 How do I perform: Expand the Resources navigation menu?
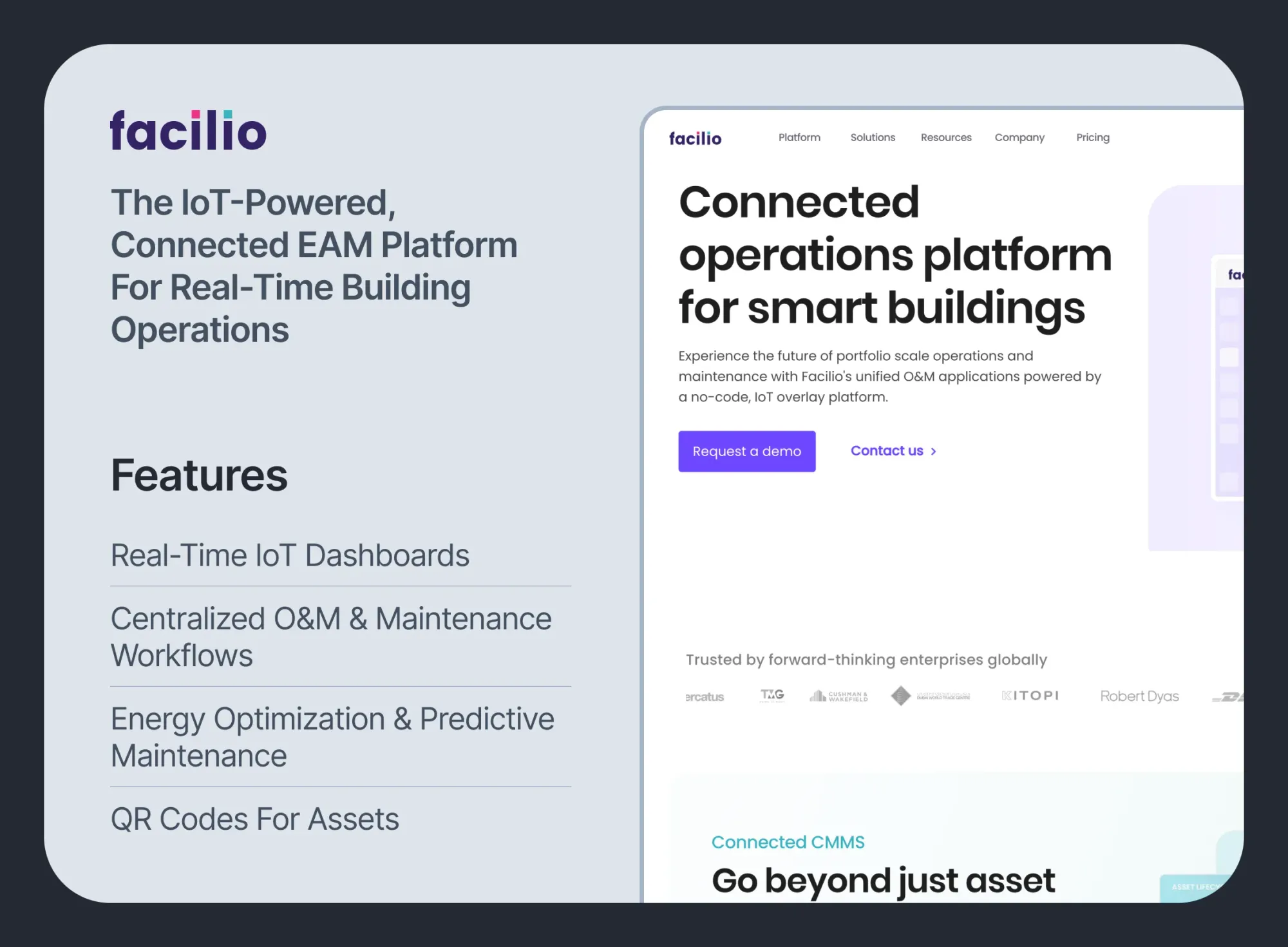946,138
